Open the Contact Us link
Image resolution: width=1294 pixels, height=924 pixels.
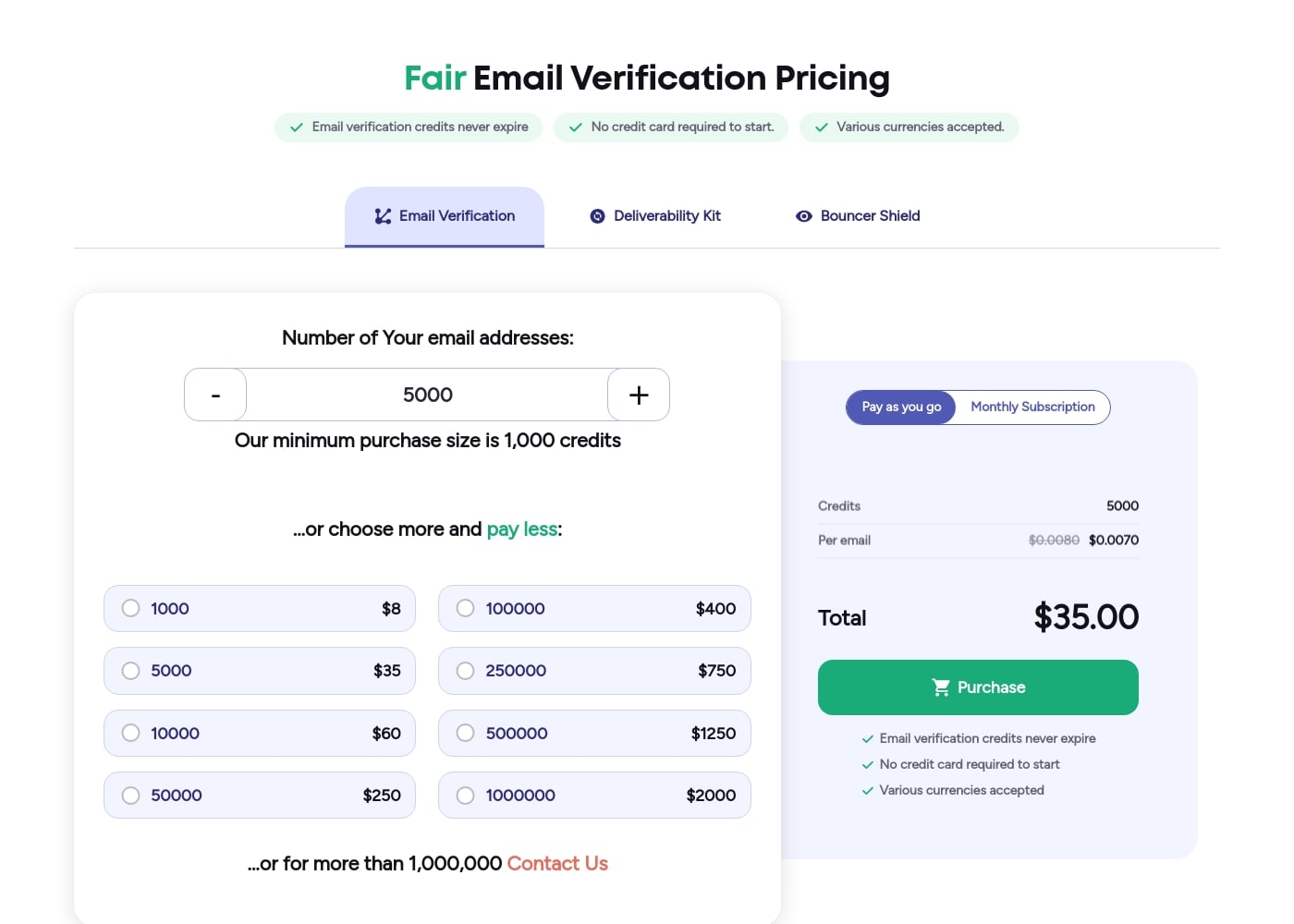pyautogui.click(x=557, y=863)
